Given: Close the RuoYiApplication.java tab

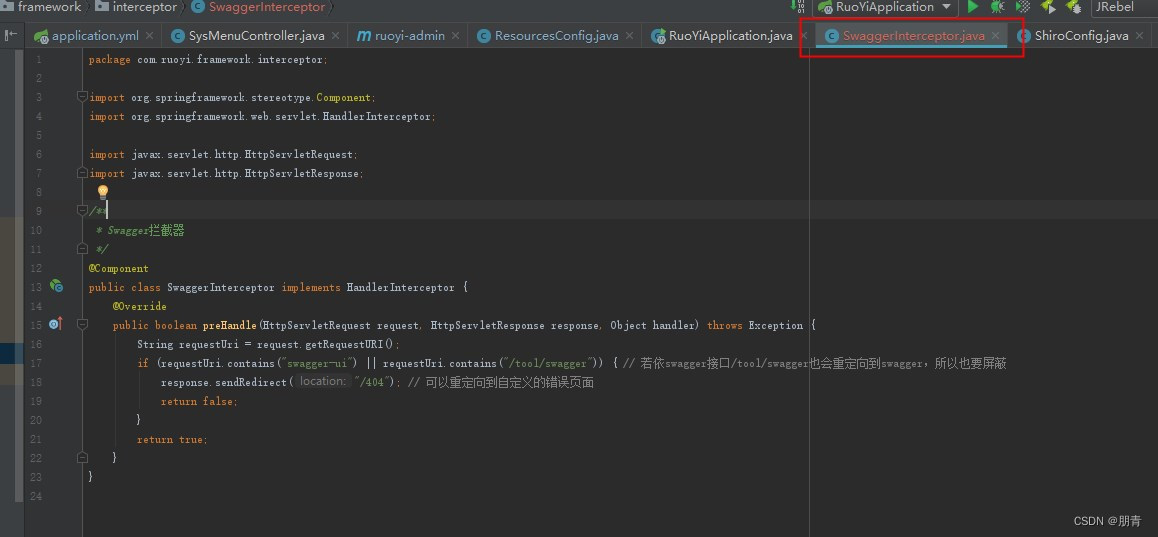Looking at the screenshot, I should tap(804, 35).
